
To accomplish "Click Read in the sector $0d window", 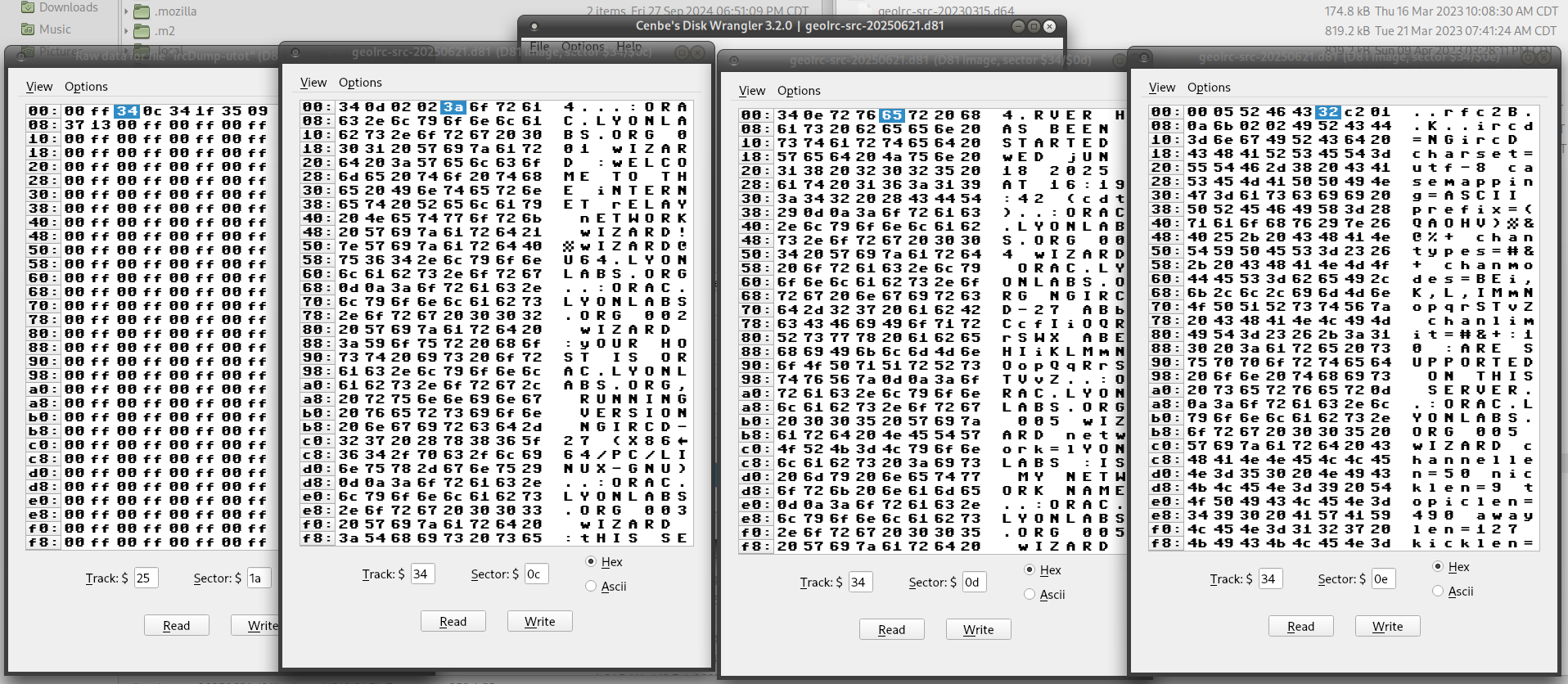I will coord(892,629).
